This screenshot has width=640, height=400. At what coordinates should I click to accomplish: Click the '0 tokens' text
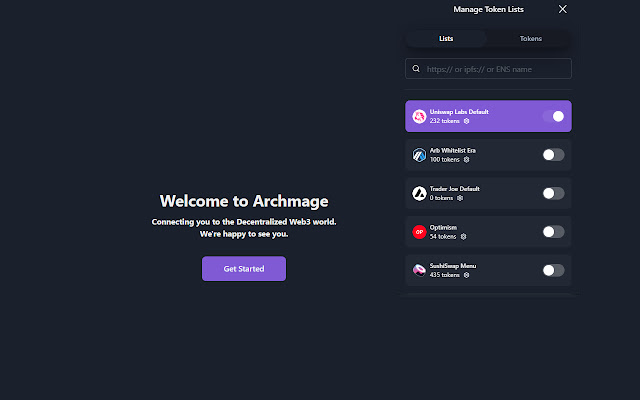tap(441, 198)
